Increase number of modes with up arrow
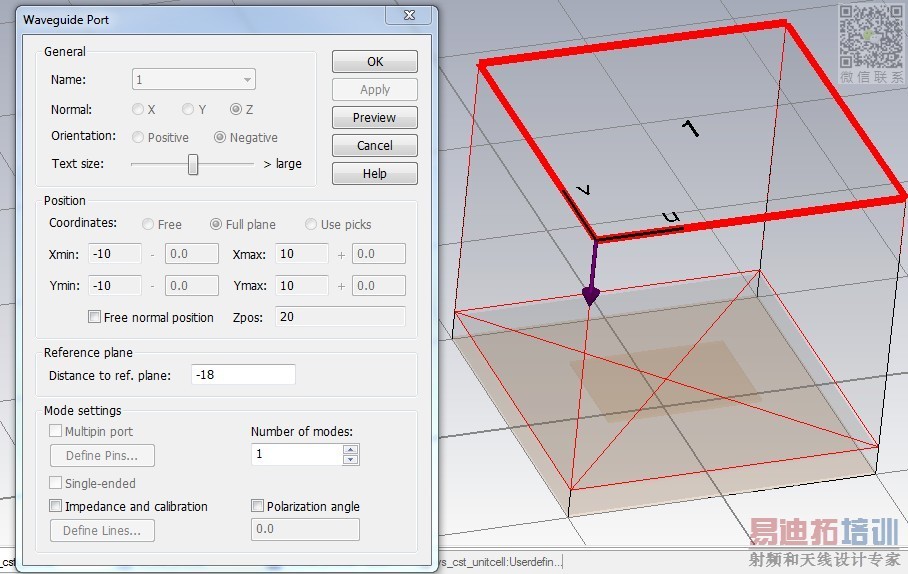 pos(350,449)
